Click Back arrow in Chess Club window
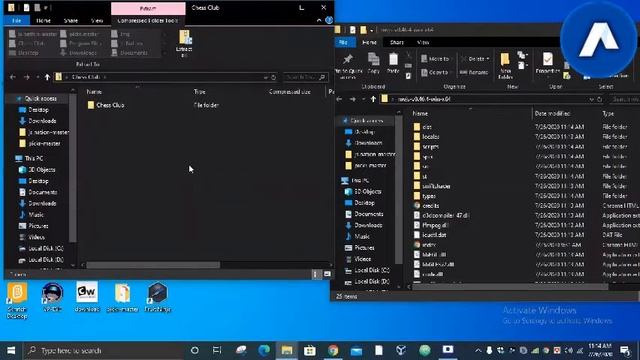 click(13, 77)
